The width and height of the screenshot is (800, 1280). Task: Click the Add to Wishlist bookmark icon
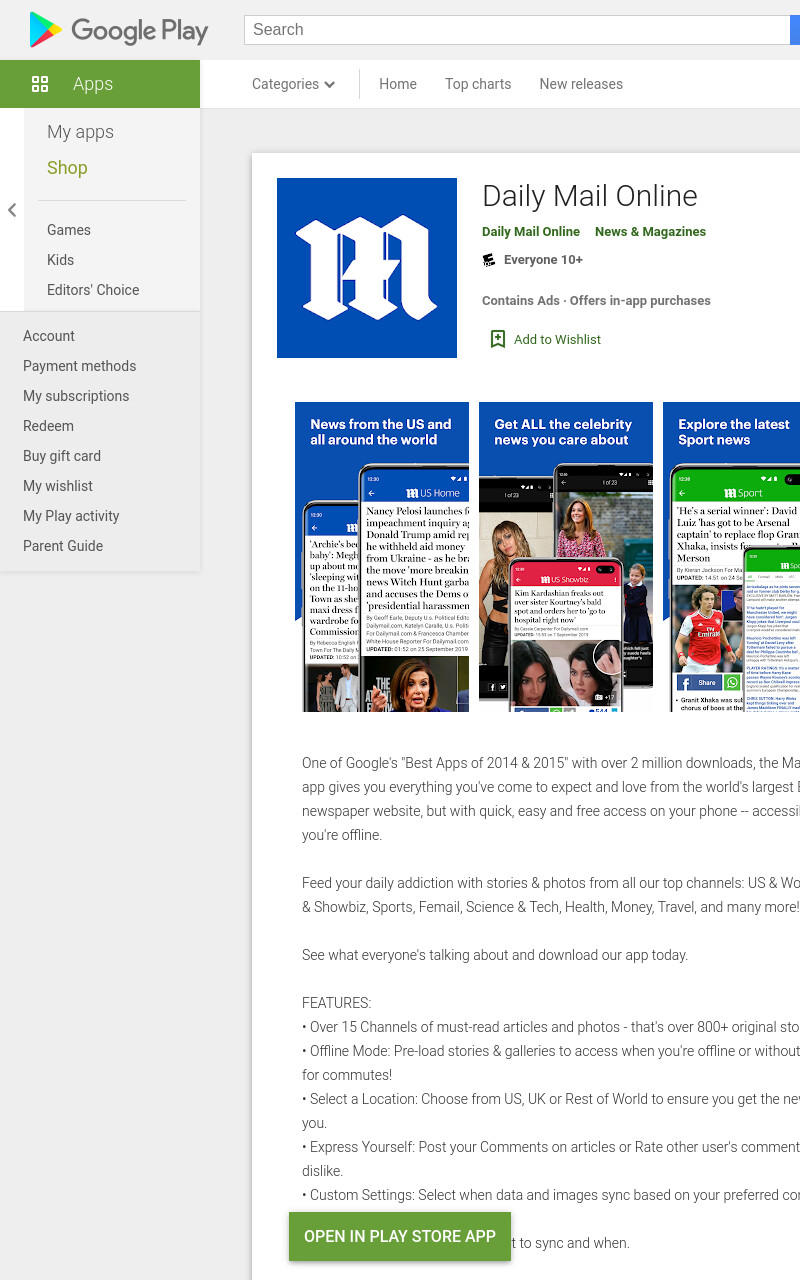pyautogui.click(x=498, y=339)
